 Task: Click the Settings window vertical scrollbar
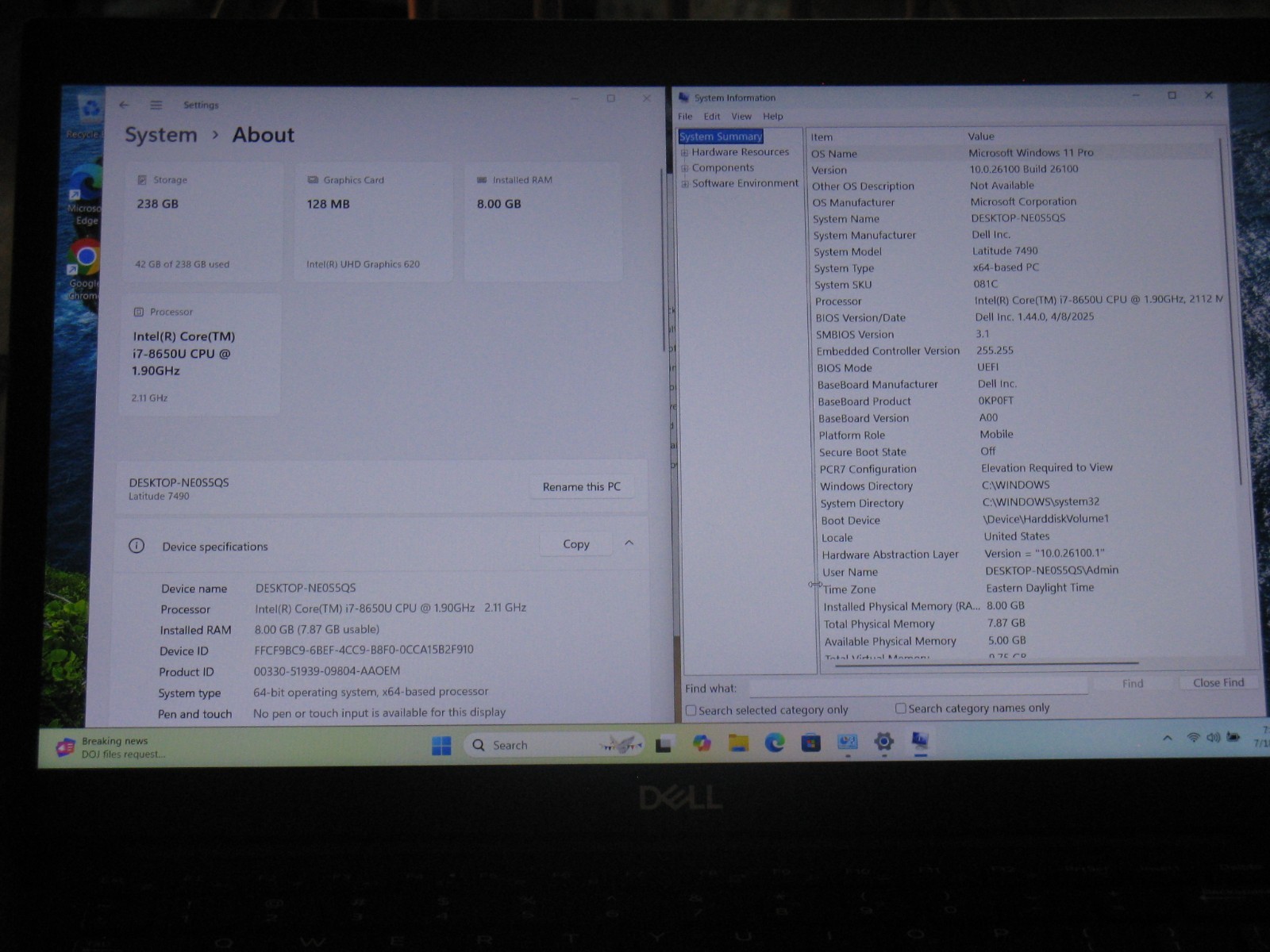(x=663, y=260)
